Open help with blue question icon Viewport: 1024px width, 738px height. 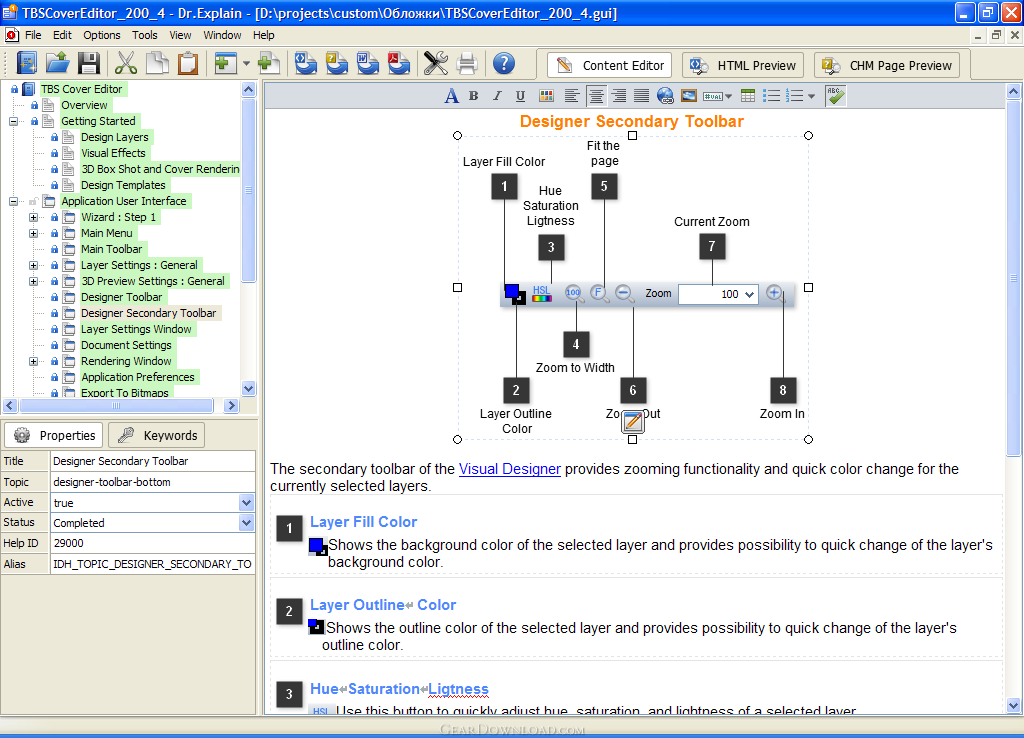504,63
